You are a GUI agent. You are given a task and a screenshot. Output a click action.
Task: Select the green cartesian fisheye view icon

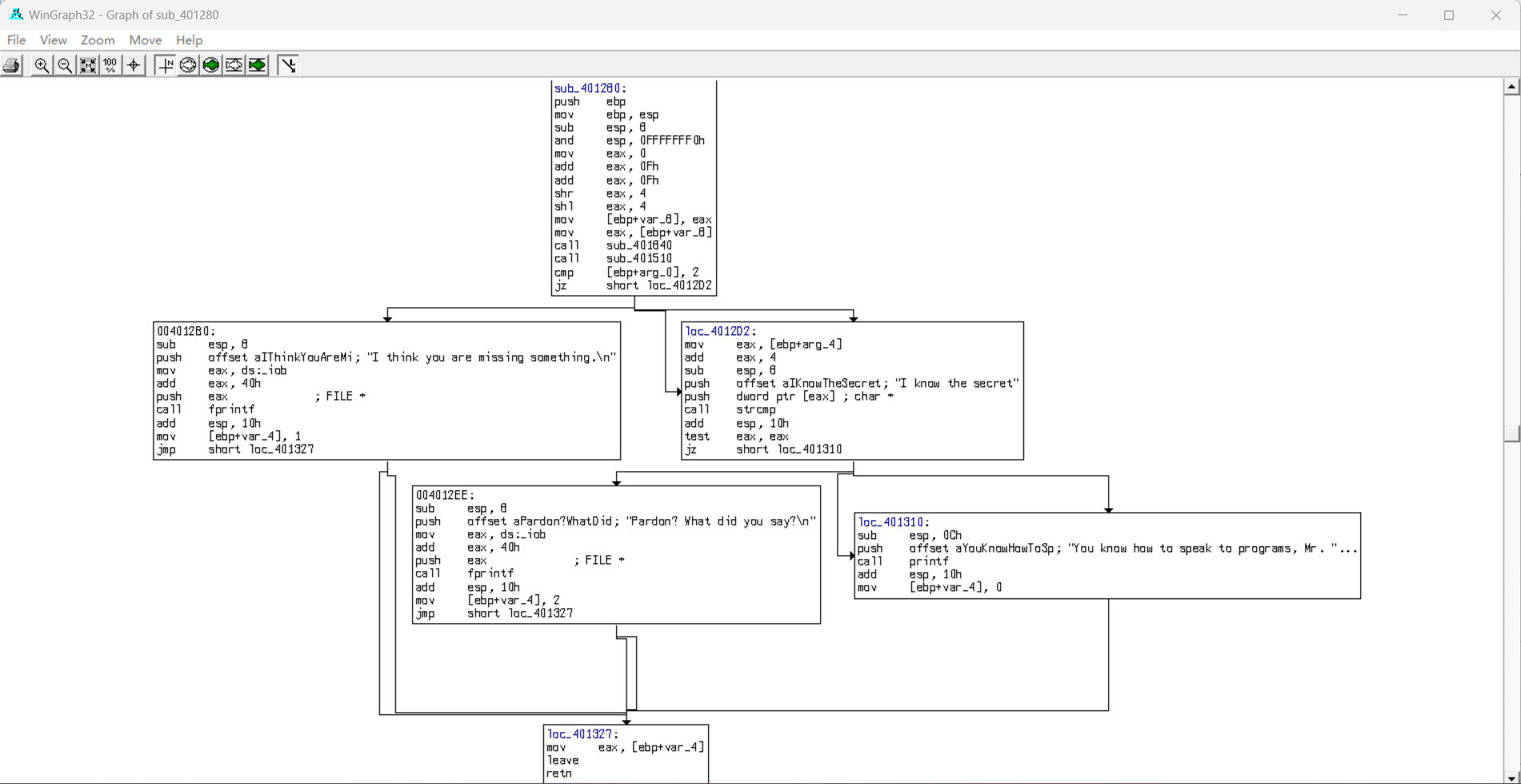[x=258, y=66]
